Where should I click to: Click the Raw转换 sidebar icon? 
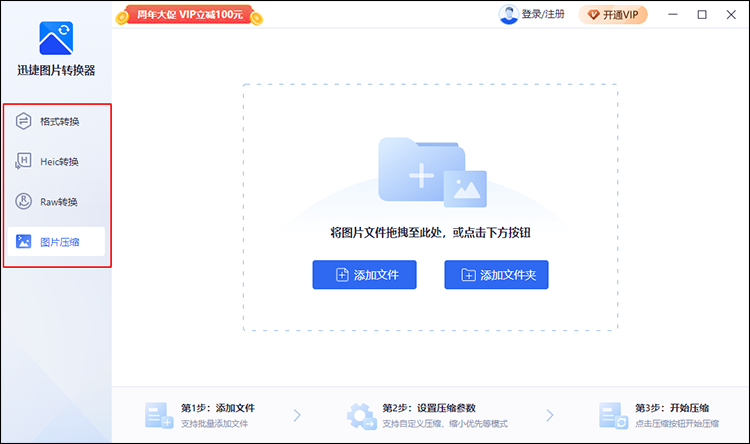pos(23,201)
